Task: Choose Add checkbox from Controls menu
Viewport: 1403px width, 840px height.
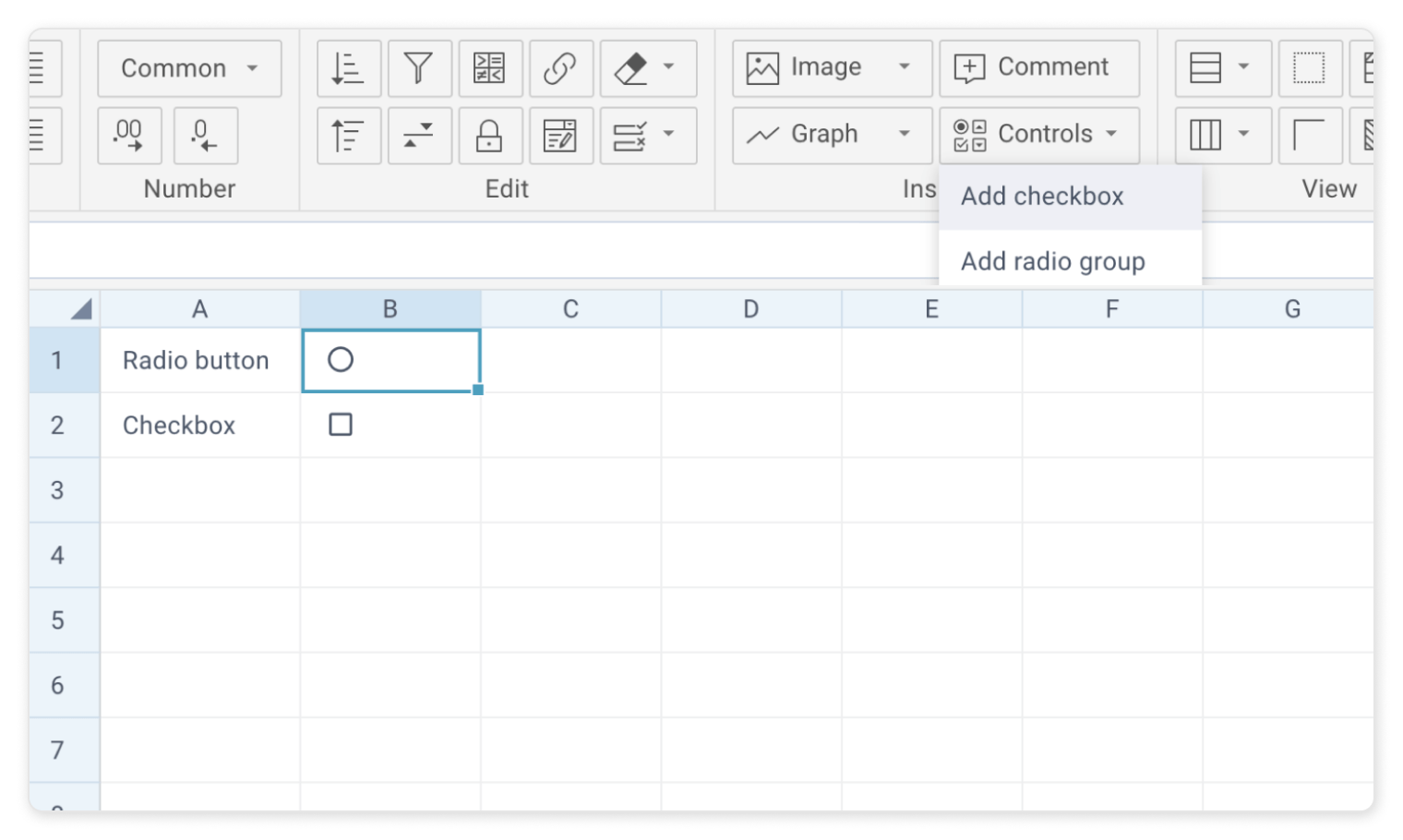Action: [x=1071, y=197]
